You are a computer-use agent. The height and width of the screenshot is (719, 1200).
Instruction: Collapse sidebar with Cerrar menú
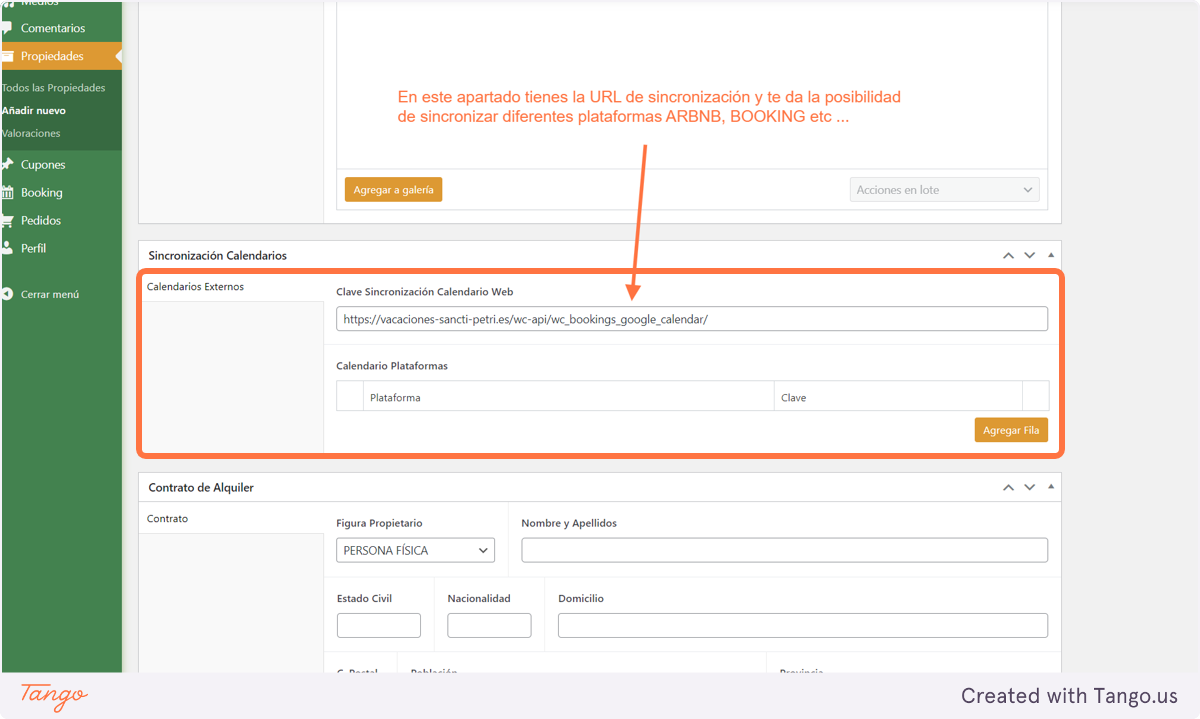point(50,295)
